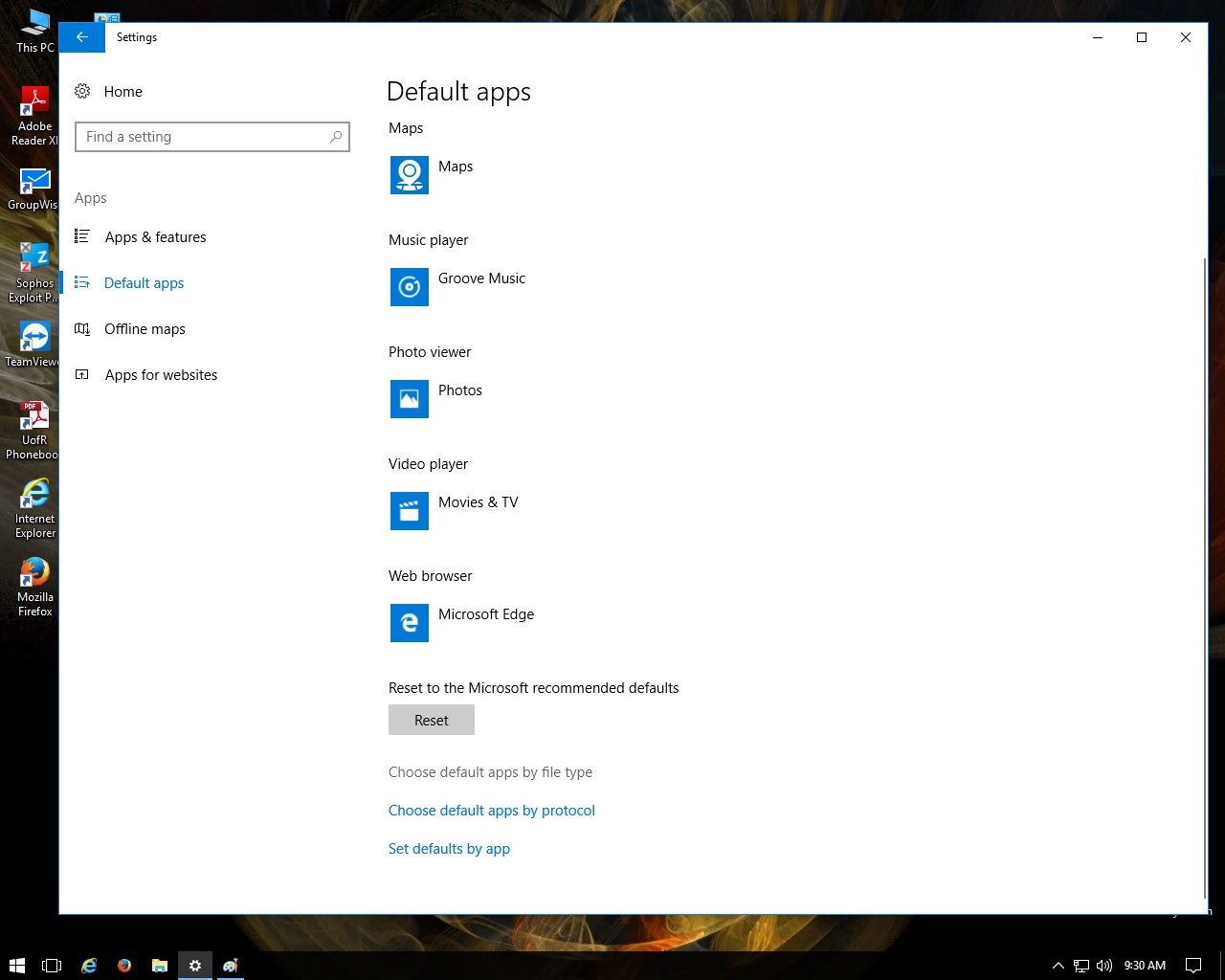Expand hidden system tray icons chevron
The height and width of the screenshot is (980, 1225).
(x=1058, y=966)
